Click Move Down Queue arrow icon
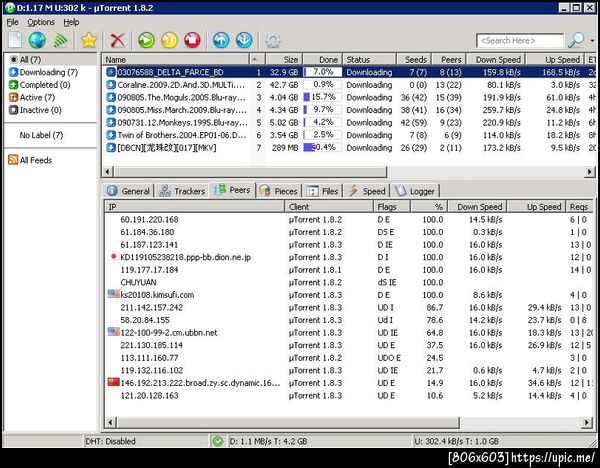Image resolution: width=600 pixels, height=468 pixels. [x=244, y=40]
